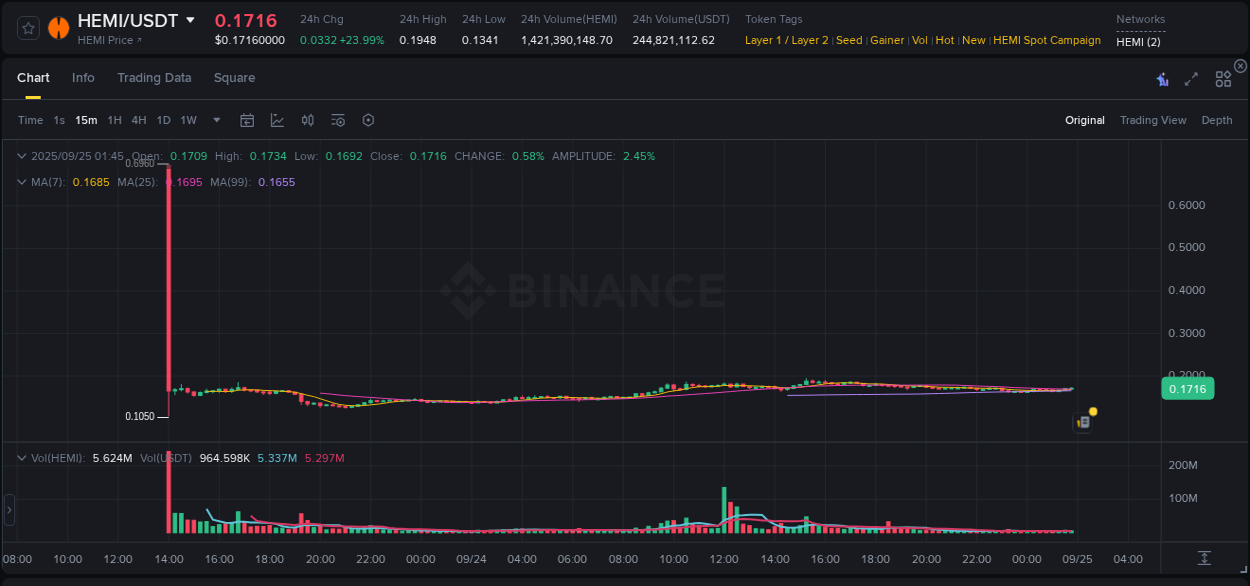Open the extra timeframes dropdown arrow

point(215,120)
